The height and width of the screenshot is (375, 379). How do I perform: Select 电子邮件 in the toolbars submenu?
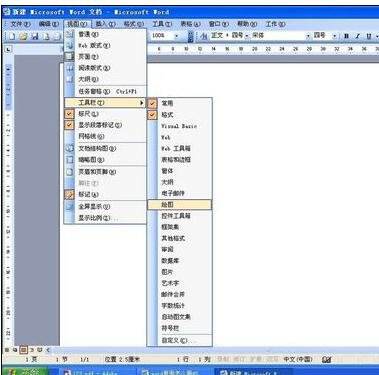click(x=180, y=193)
